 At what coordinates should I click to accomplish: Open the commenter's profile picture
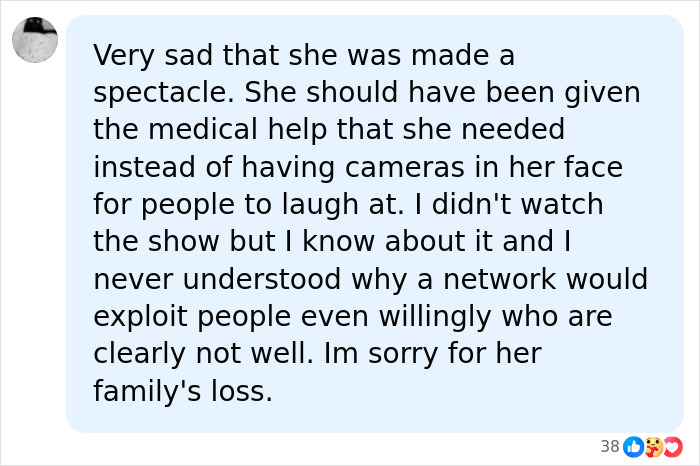coord(35,40)
